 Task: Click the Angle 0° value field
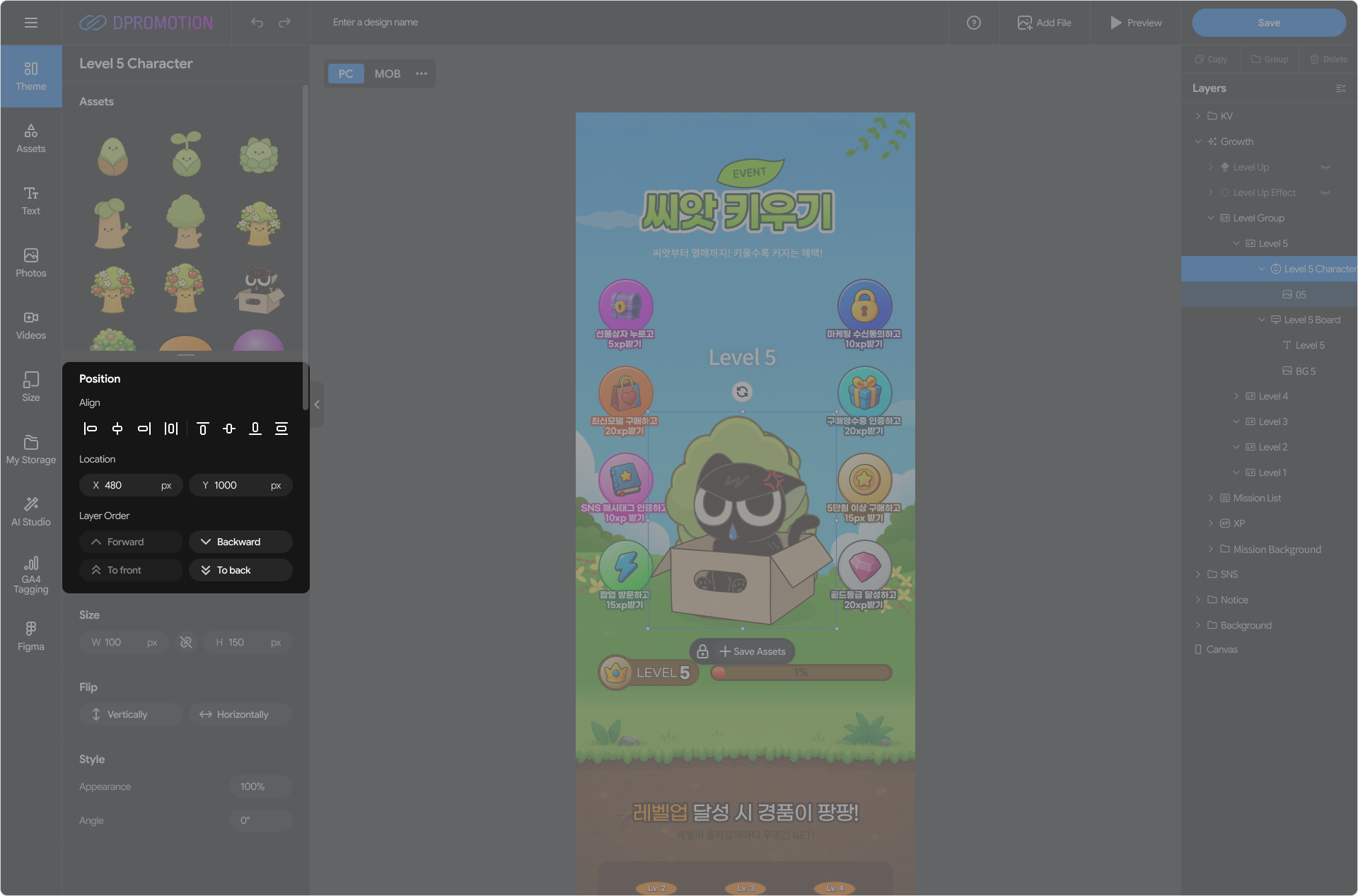(x=260, y=820)
